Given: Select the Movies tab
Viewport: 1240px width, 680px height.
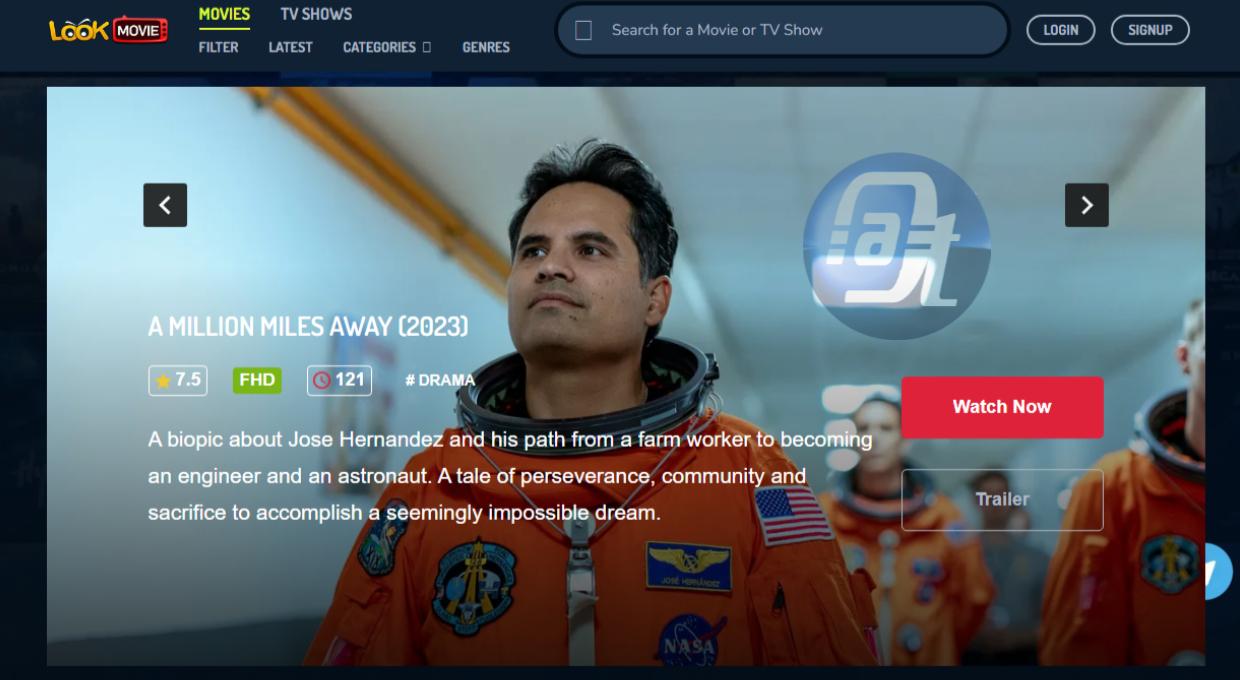Looking at the screenshot, I should [x=224, y=14].
